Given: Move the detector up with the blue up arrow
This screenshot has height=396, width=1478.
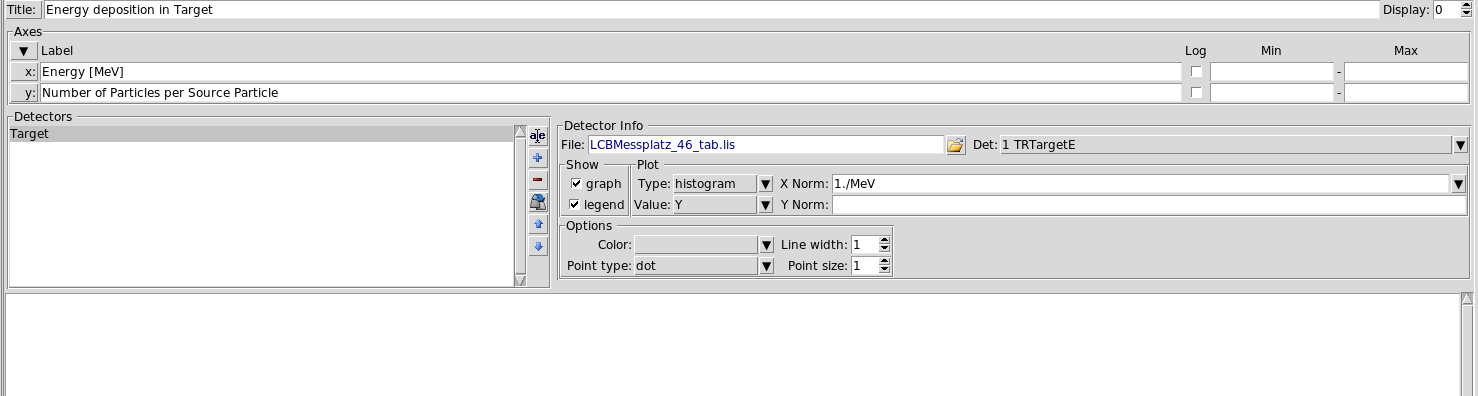Looking at the screenshot, I should [x=538, y=224].
